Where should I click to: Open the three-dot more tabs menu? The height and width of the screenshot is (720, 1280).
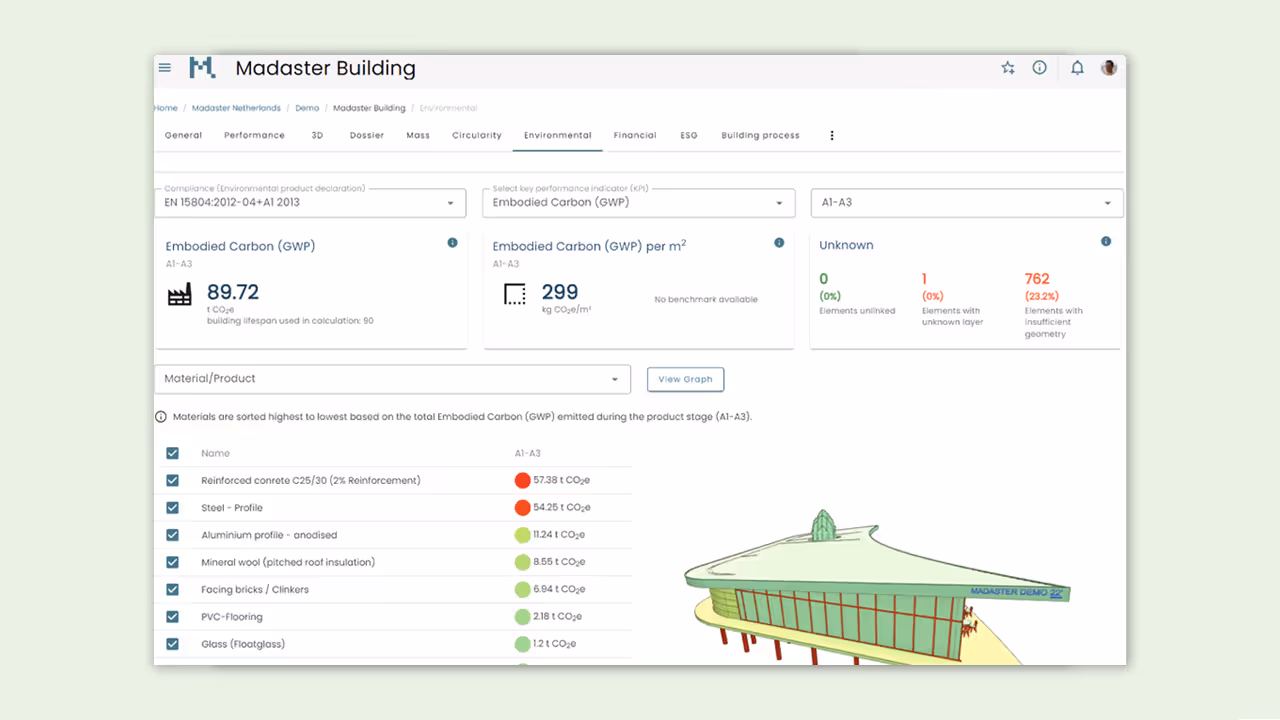click(832, 135)
